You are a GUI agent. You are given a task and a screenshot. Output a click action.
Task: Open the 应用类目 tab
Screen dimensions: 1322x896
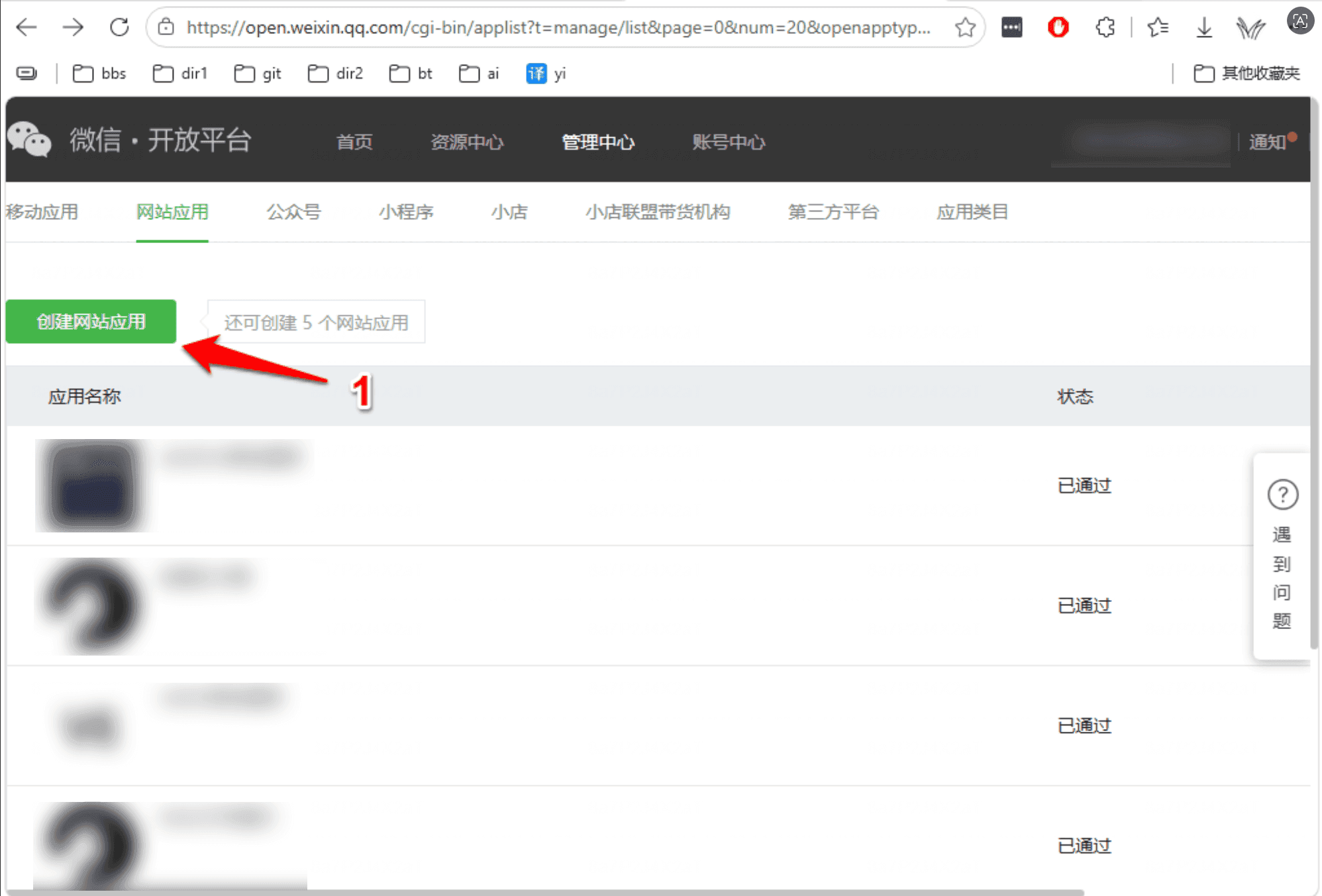point(972,212)
